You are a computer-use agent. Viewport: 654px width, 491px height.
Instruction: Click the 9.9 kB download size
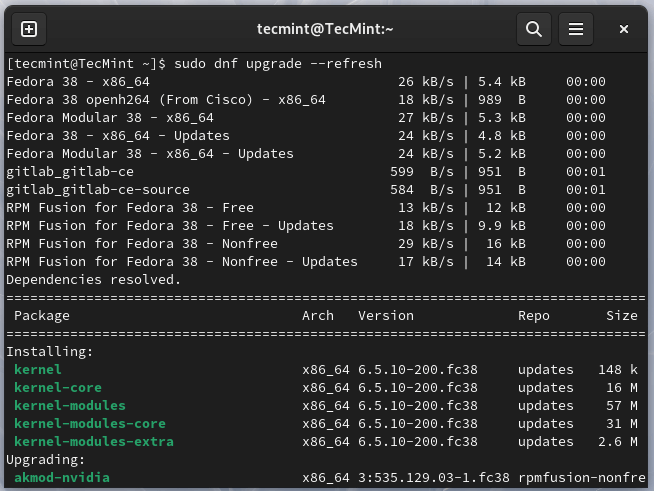(502, 226)
